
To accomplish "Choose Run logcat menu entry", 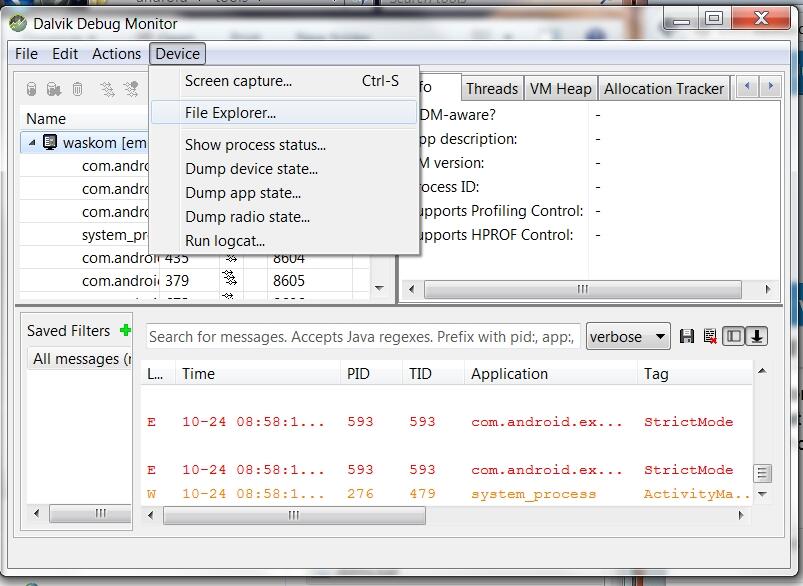I will 225,241.
